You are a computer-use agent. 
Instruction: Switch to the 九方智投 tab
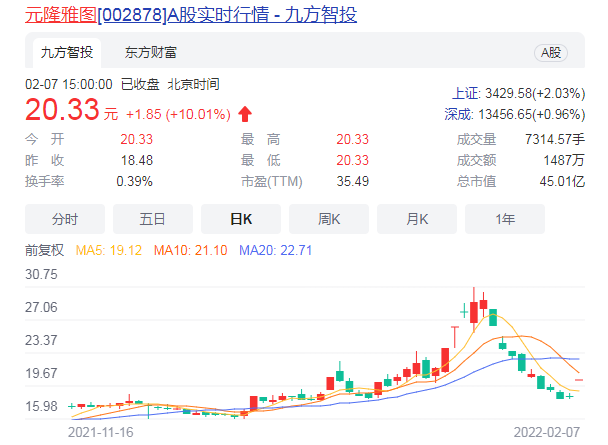pyautogui.click(x=67, y=52)
